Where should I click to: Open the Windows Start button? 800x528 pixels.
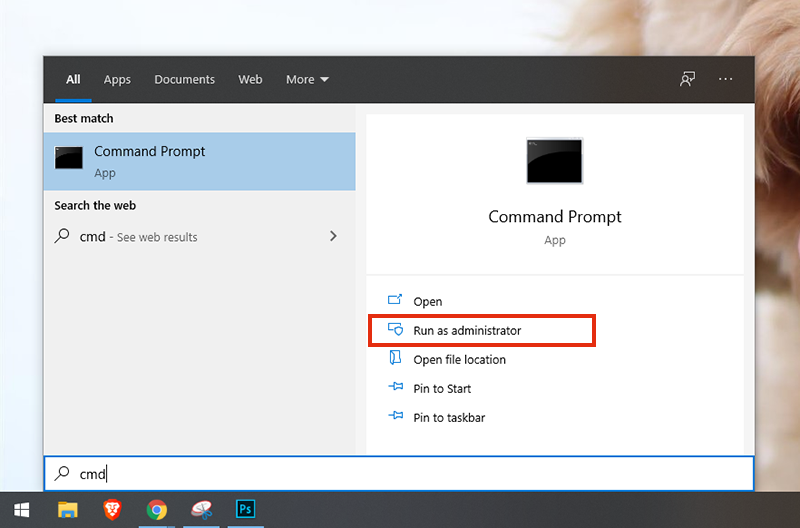click(x=21, y=510)
